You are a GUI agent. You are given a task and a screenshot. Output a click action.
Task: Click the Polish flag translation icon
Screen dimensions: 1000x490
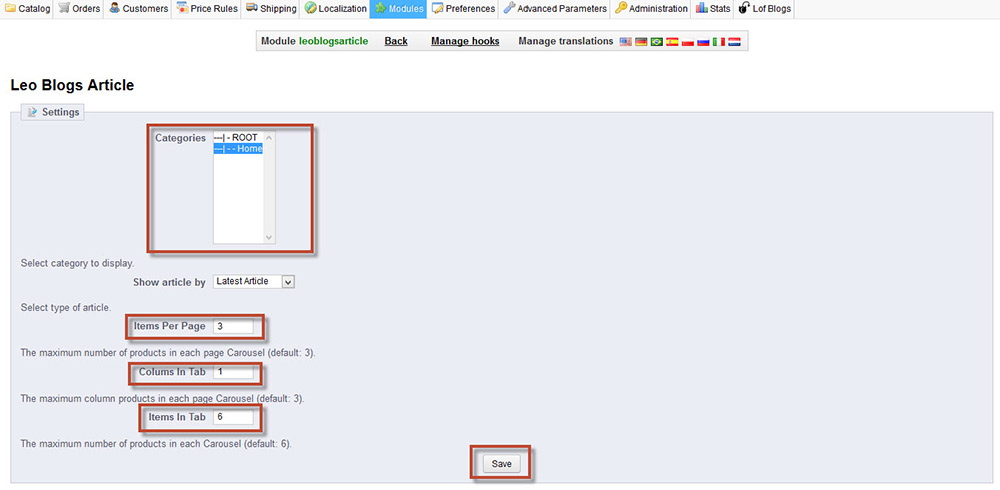688,41
